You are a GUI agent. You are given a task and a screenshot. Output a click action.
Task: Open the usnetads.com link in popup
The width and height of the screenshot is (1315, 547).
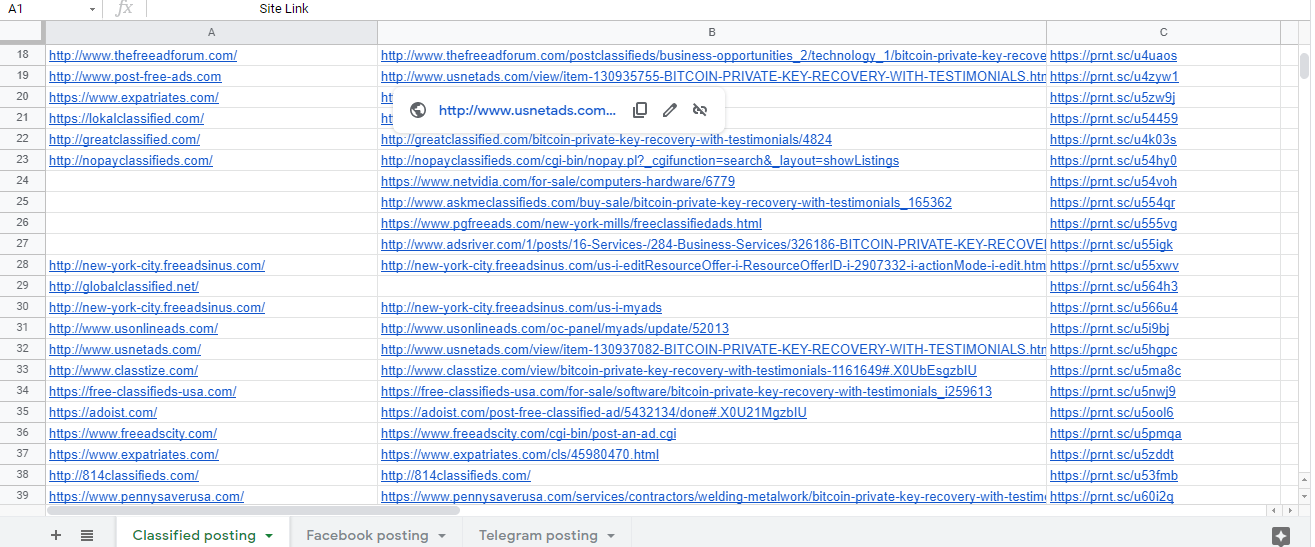(527, 110)
